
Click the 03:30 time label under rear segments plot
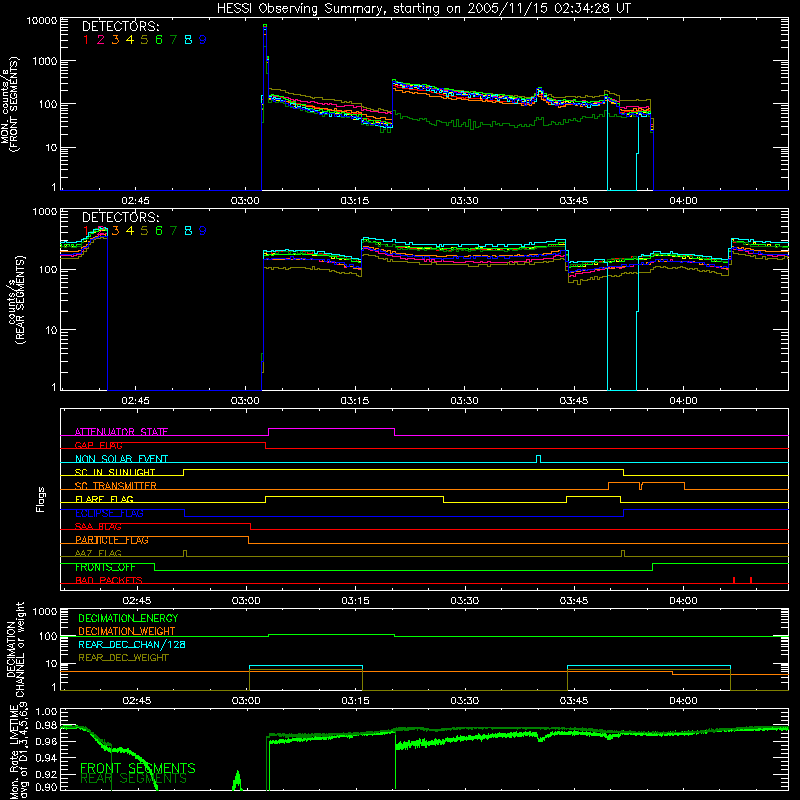(x=464, y=401)
